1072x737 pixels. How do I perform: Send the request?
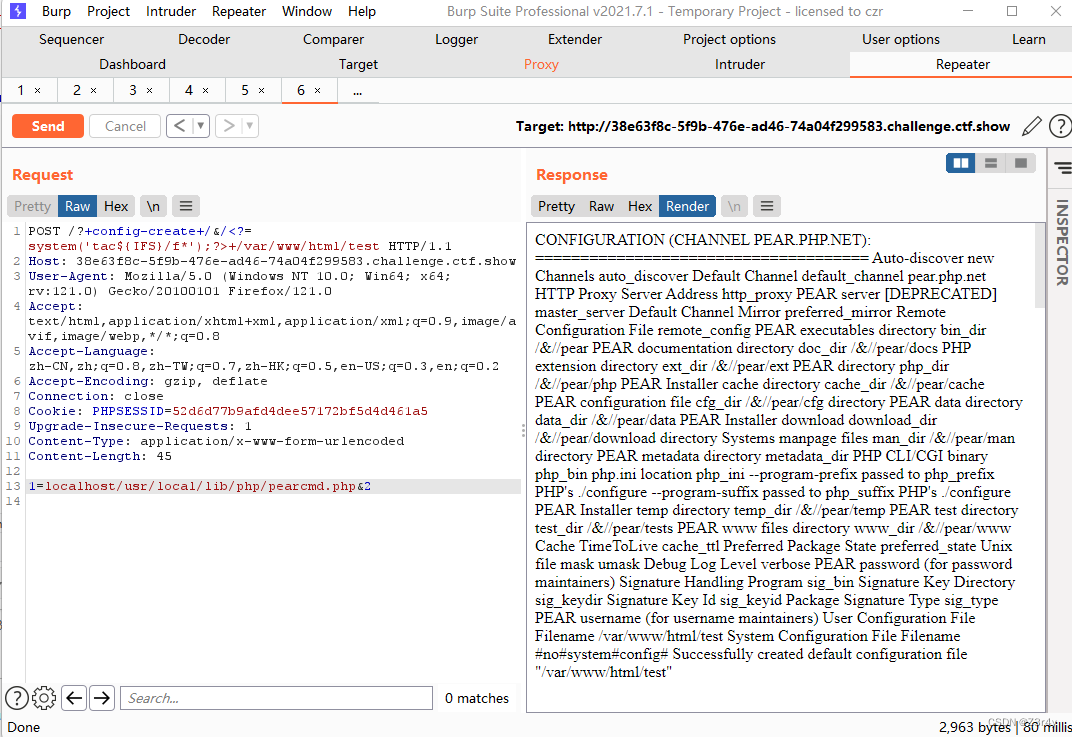click(x=48, y=126)
